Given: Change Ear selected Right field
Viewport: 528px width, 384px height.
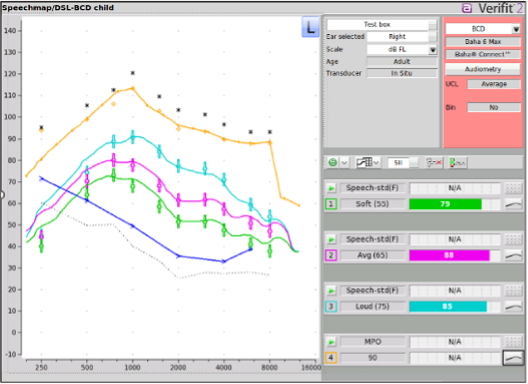Looking at the screenshot, I should click(x=402, y=37).
